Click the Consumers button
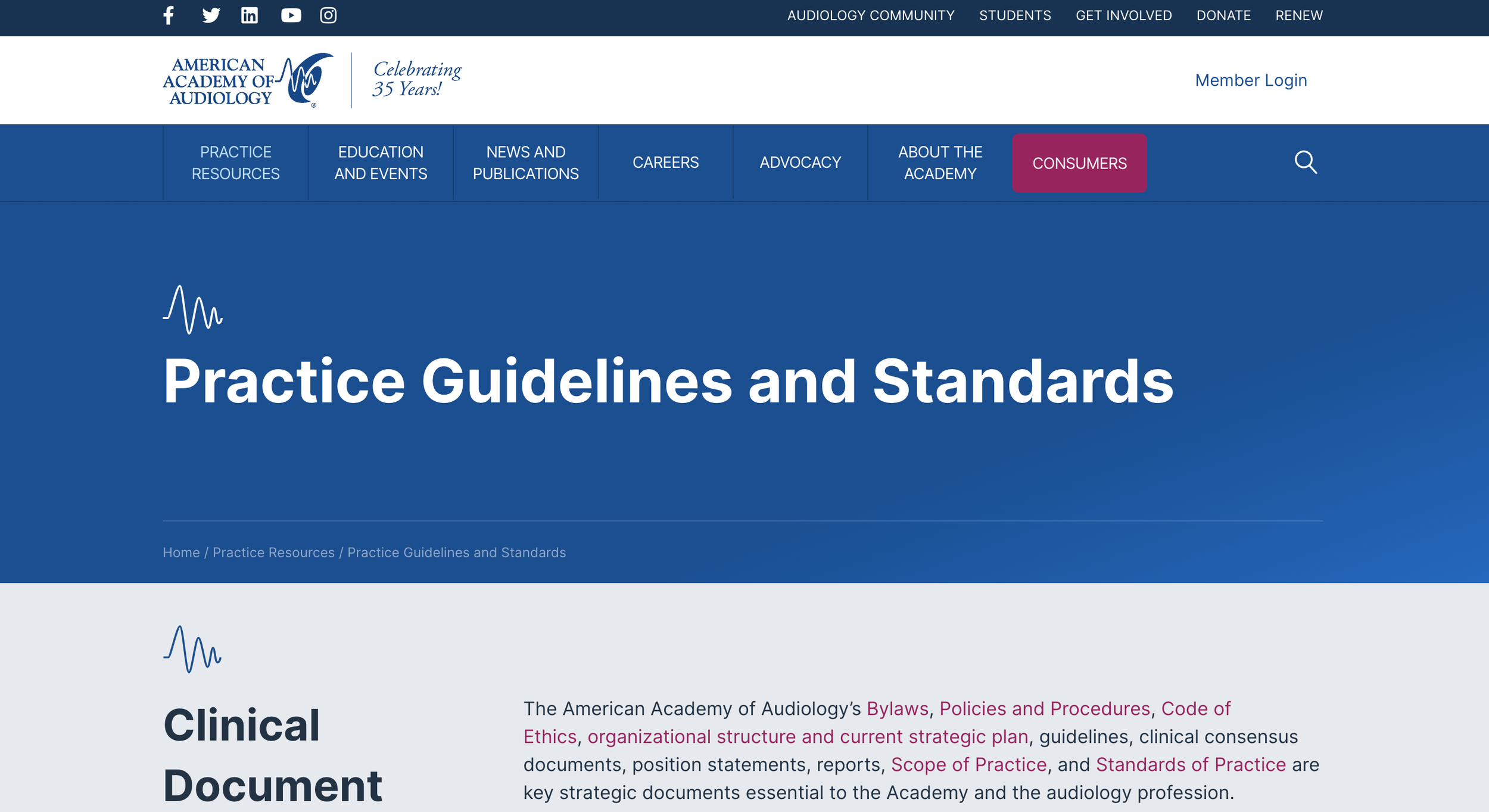The image size is (1489, 812). 1079,163
